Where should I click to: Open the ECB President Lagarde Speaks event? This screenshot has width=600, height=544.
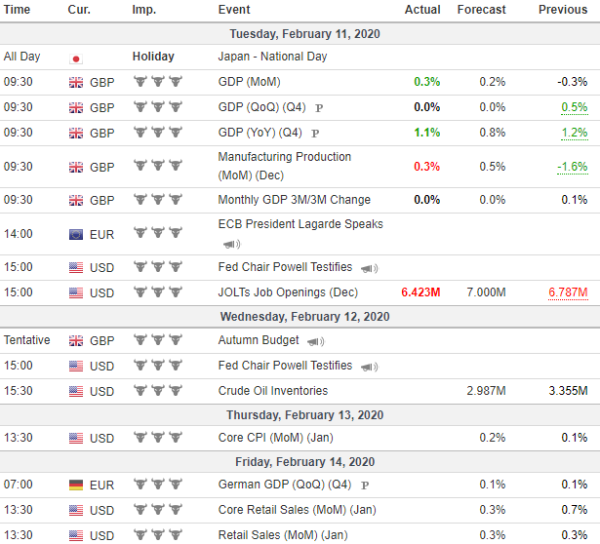tap(300, 224)
